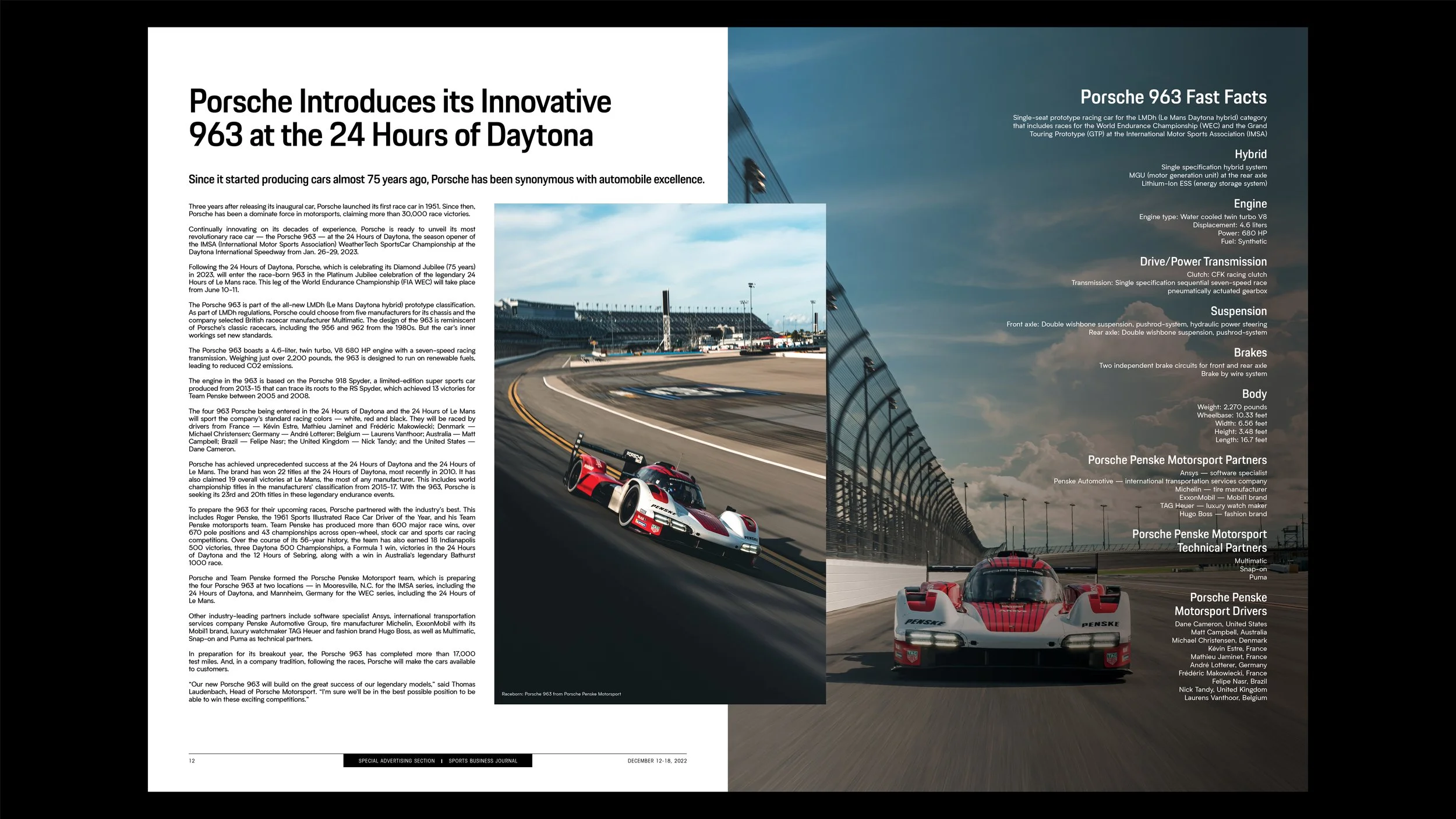Click the Special Advertising Section footer label
This screenshot has height=819, width=1456.
pos(397,761)
